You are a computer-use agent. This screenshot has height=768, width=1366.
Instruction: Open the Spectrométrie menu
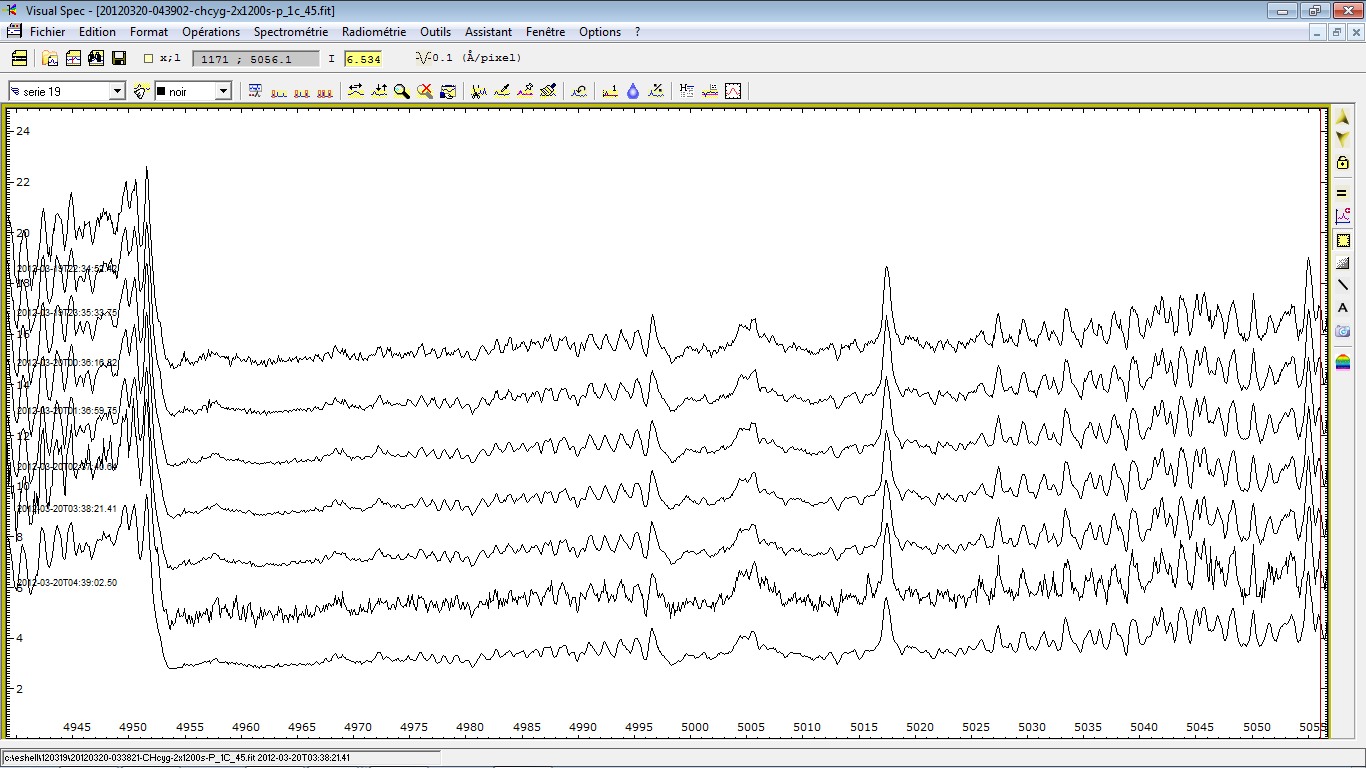[290, 32]
